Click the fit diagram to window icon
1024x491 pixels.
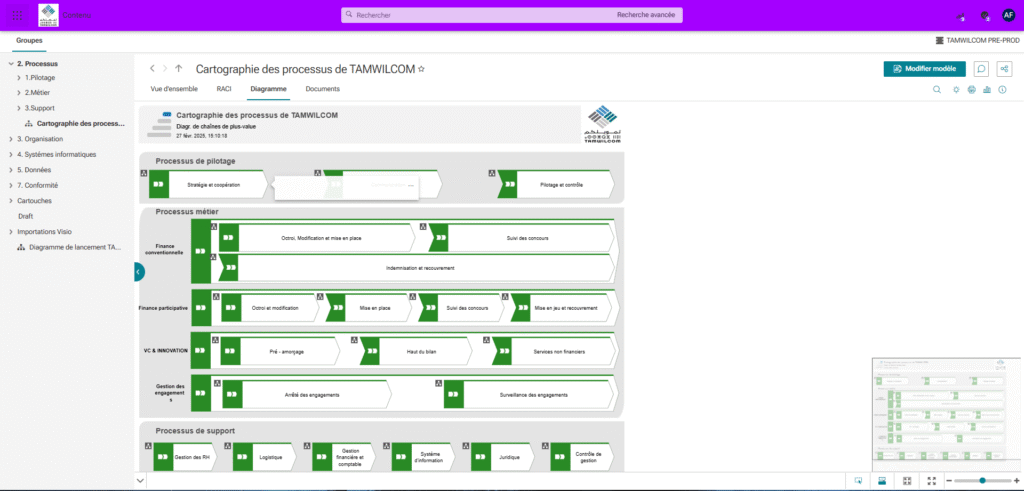tap(907, 481)
